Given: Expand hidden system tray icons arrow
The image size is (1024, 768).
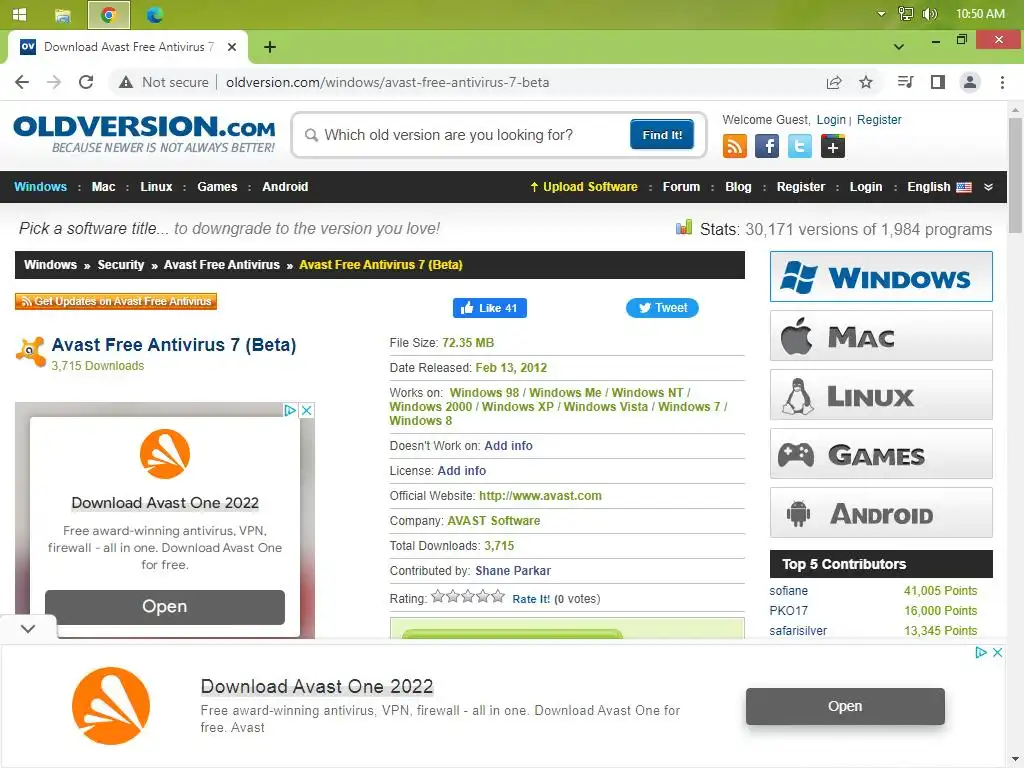Looking at the screenshot, I should tap(881, 14).
